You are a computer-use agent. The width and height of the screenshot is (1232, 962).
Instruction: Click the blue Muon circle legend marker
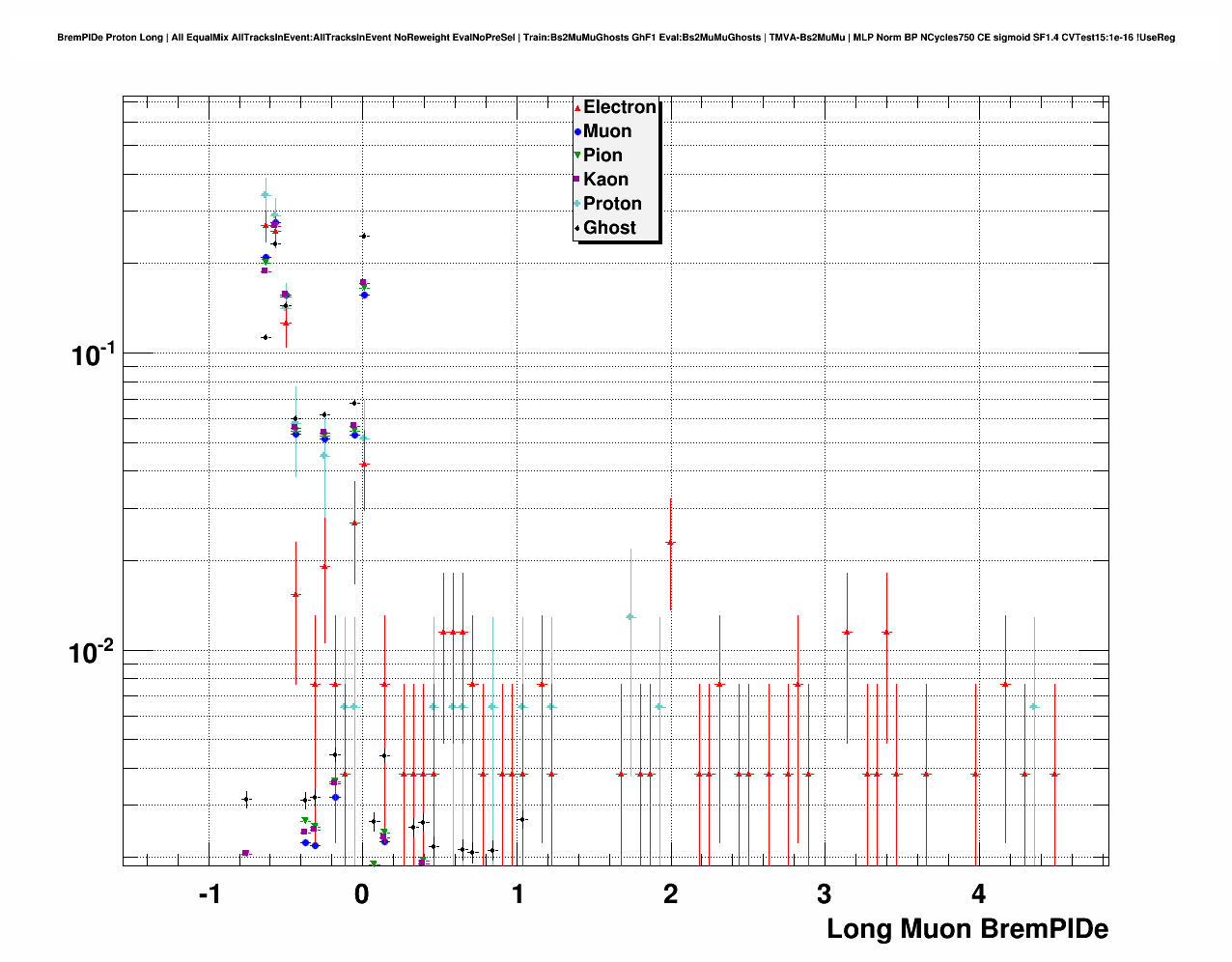point(577,132)
